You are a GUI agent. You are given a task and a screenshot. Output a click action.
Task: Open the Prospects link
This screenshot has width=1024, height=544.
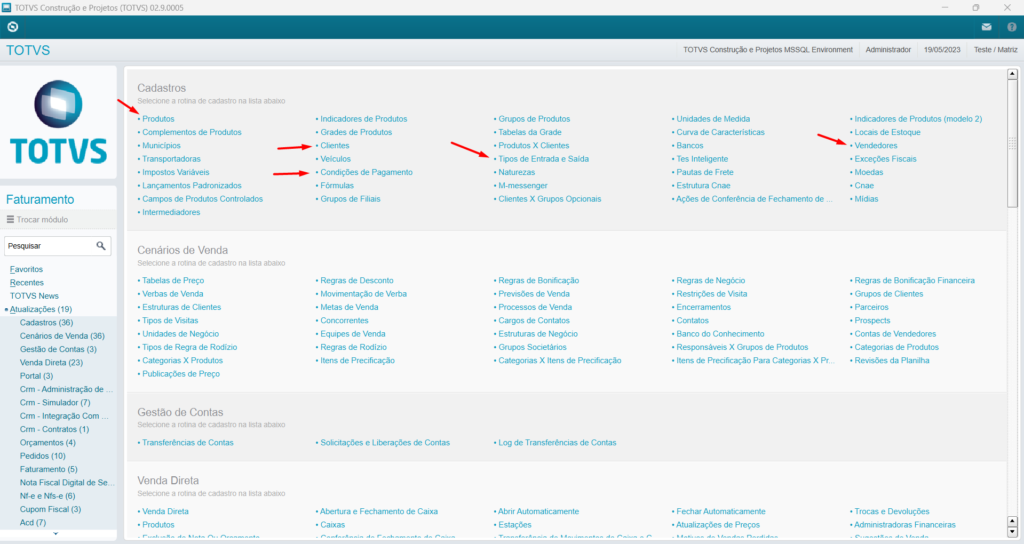coord(872,321)
